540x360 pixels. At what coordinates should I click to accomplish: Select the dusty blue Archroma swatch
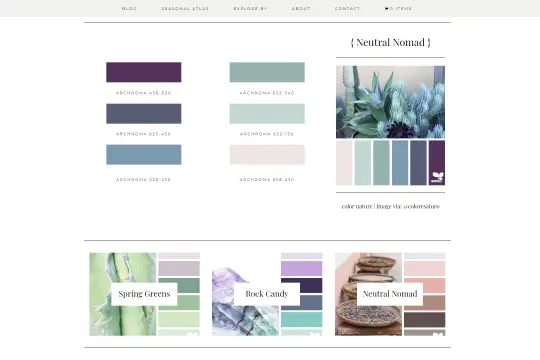[144, 155]
